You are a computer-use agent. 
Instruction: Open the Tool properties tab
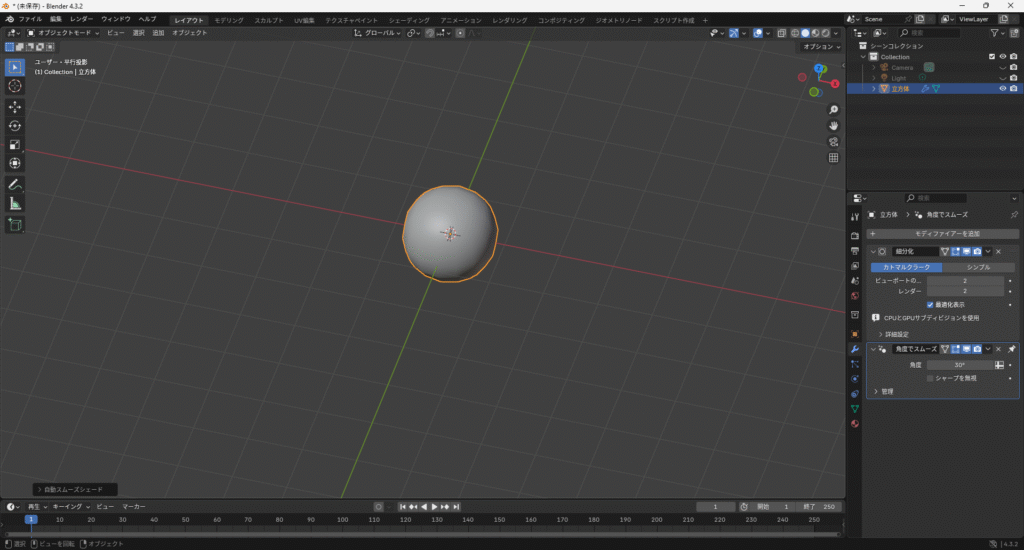[x=855, y=217]
